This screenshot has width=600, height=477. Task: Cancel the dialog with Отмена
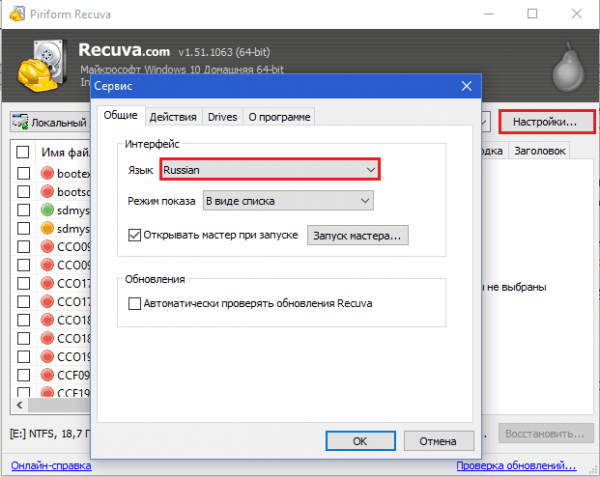(x=438, y=441)
